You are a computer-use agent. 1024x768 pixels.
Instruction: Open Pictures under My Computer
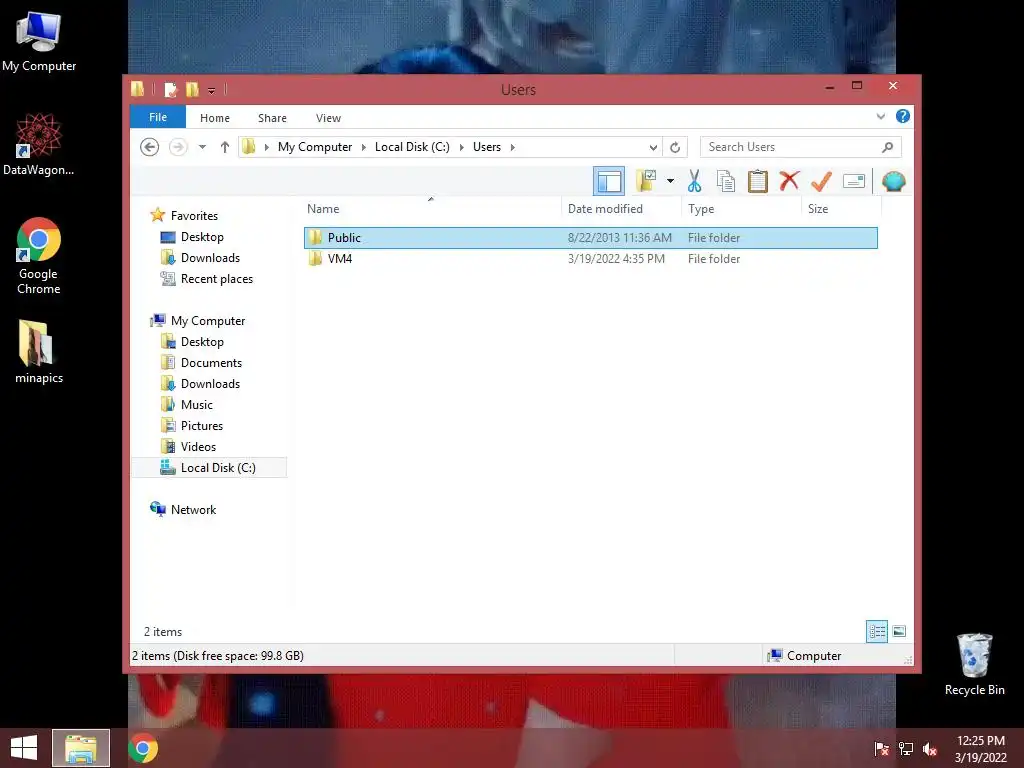[202, 425]
